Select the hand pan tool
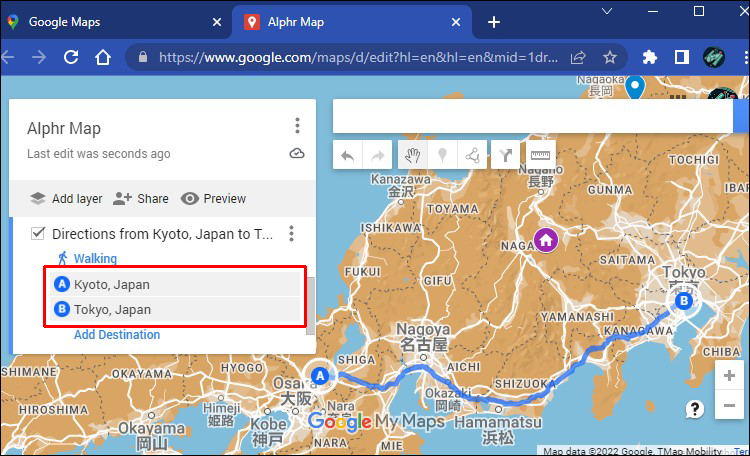 pos(412,155)
